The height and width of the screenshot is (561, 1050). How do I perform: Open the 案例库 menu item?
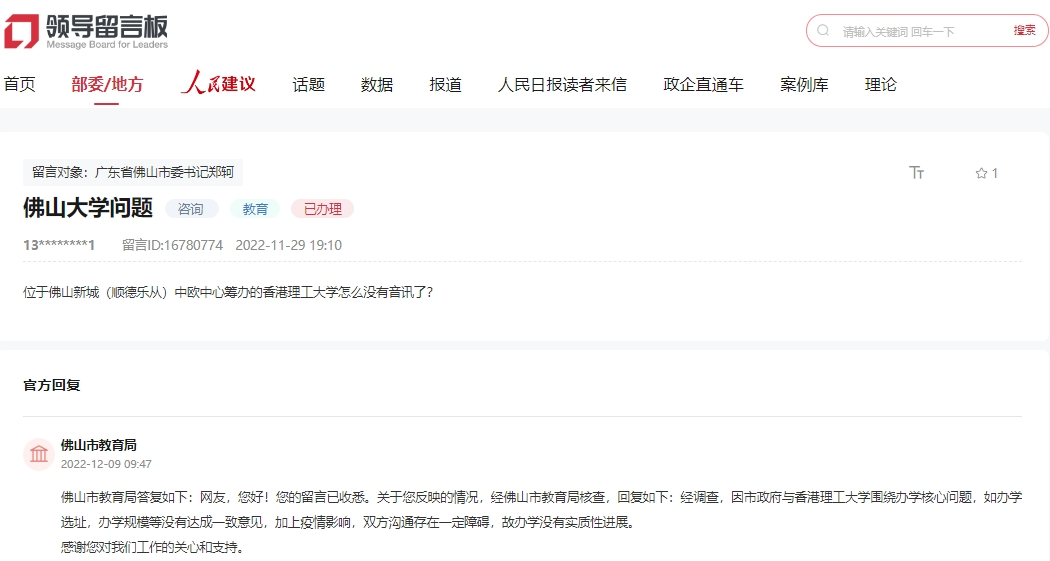click(x=804, y=84)
